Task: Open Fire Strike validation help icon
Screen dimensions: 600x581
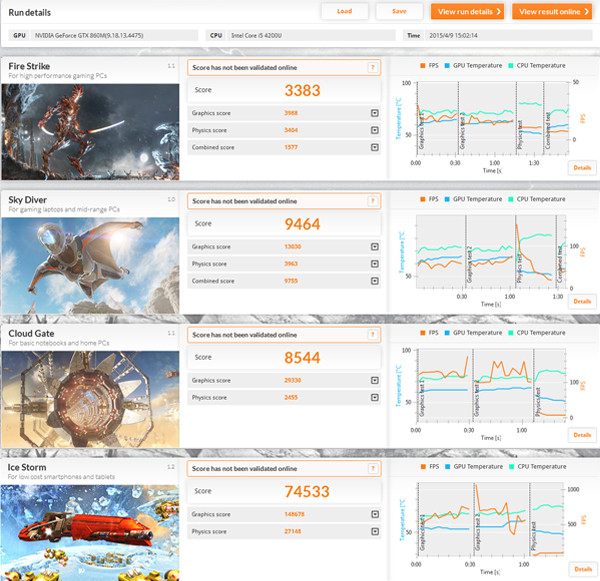Action: [x=372, y=67]
